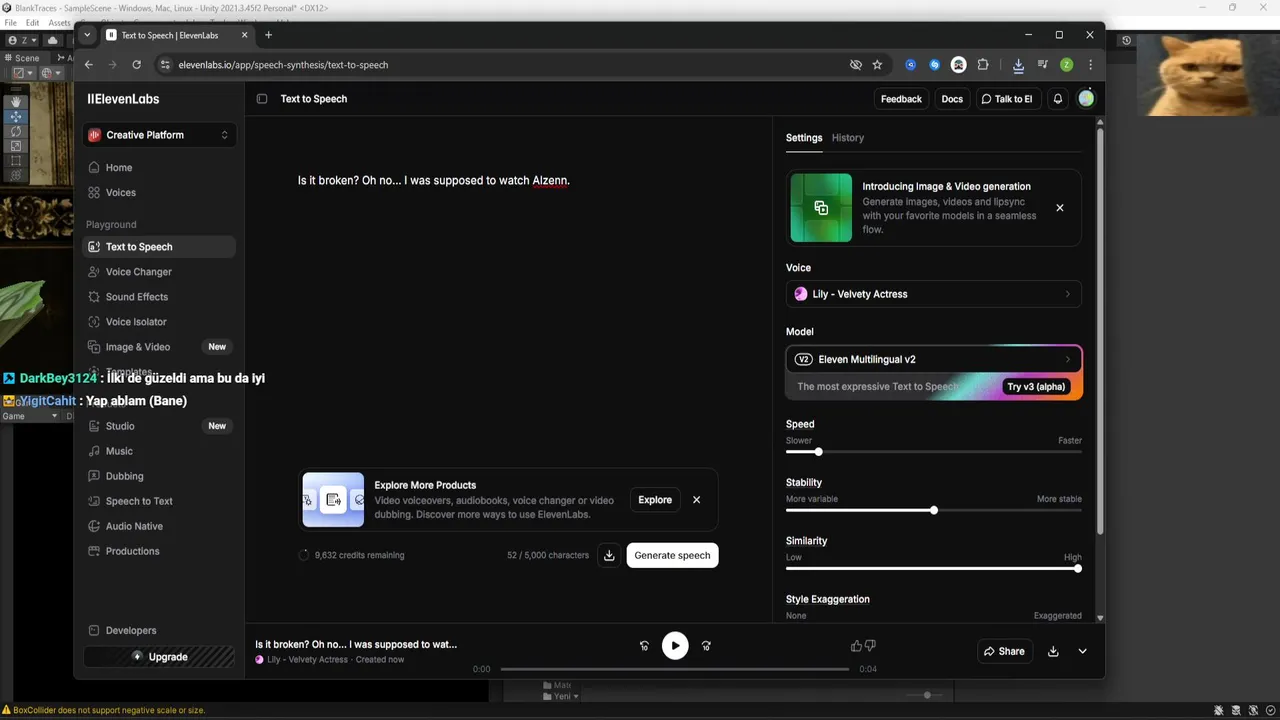Close the Text to Speech browser tab
The image size is (1280, 720).
(244, 35)
